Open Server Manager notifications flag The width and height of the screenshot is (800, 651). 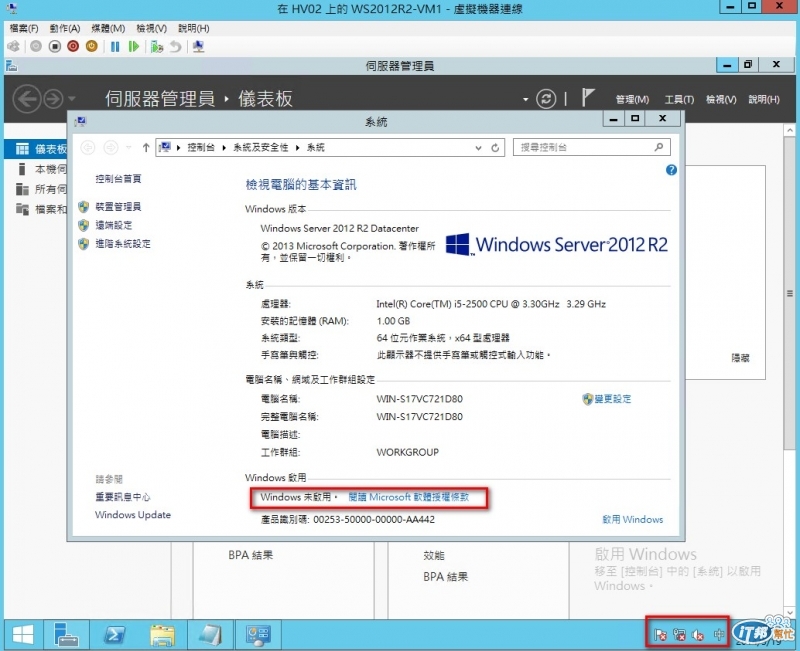click(x=588, y=97)
